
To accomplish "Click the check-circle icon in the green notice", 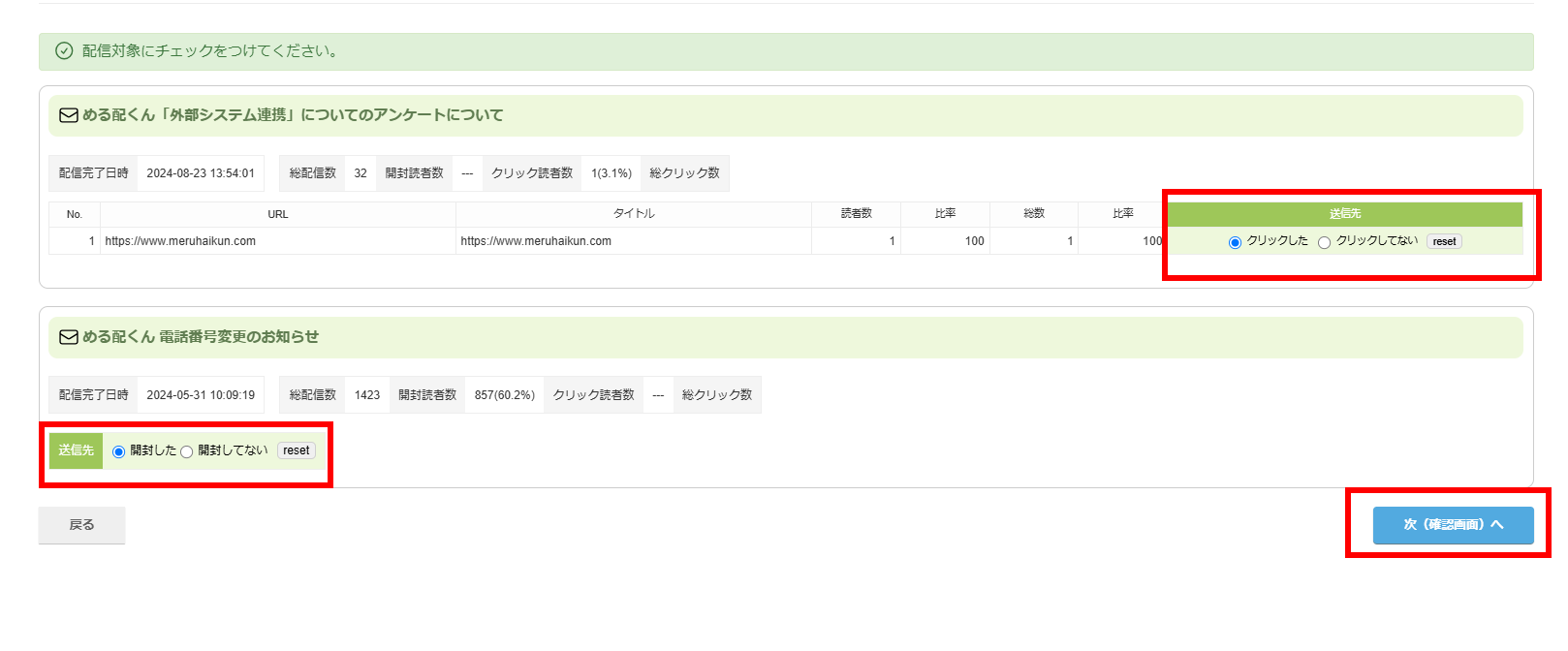I will (64, 51).
